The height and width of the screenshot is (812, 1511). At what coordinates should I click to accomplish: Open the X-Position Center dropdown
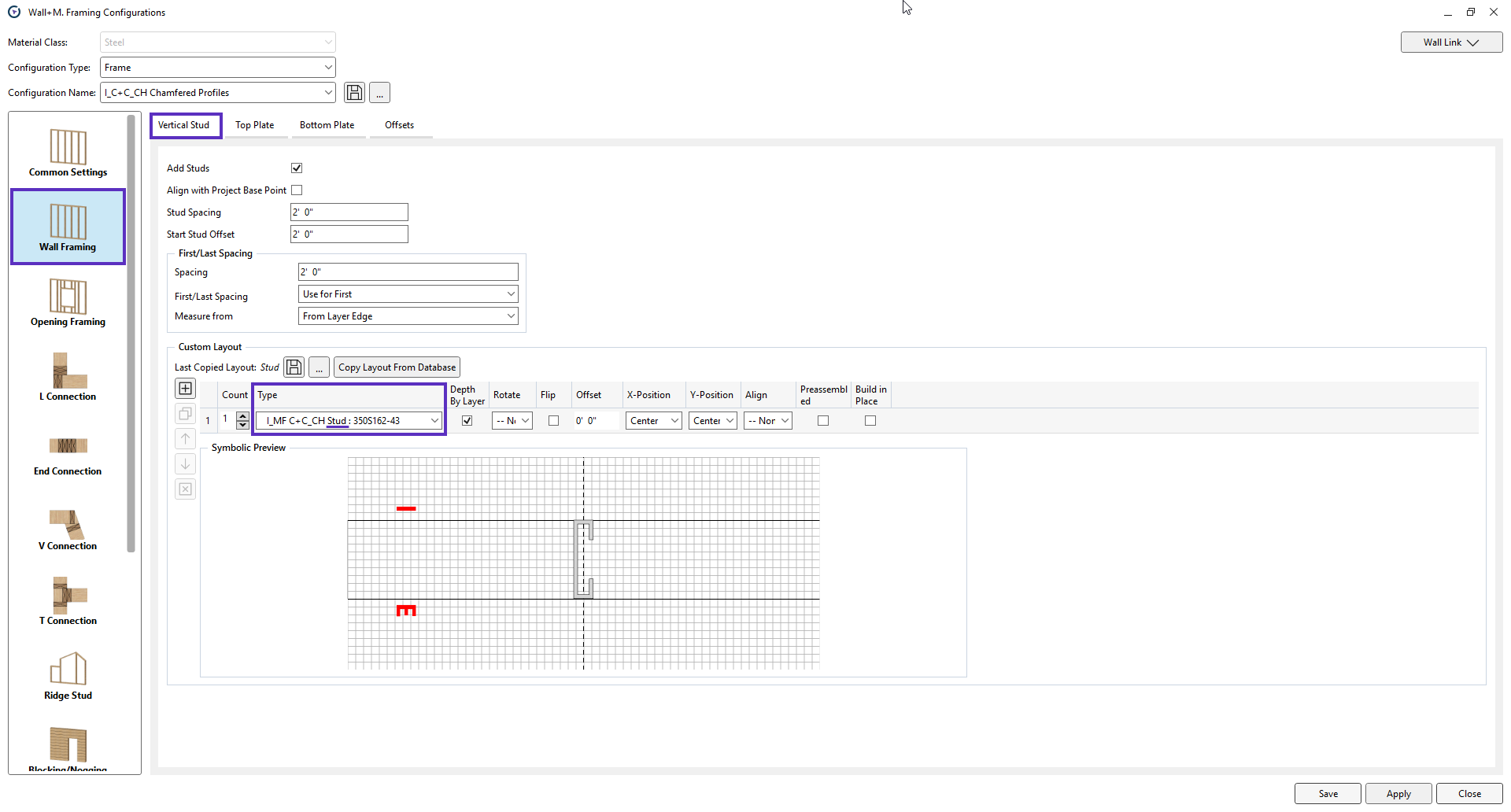click(x=654, y=421)
